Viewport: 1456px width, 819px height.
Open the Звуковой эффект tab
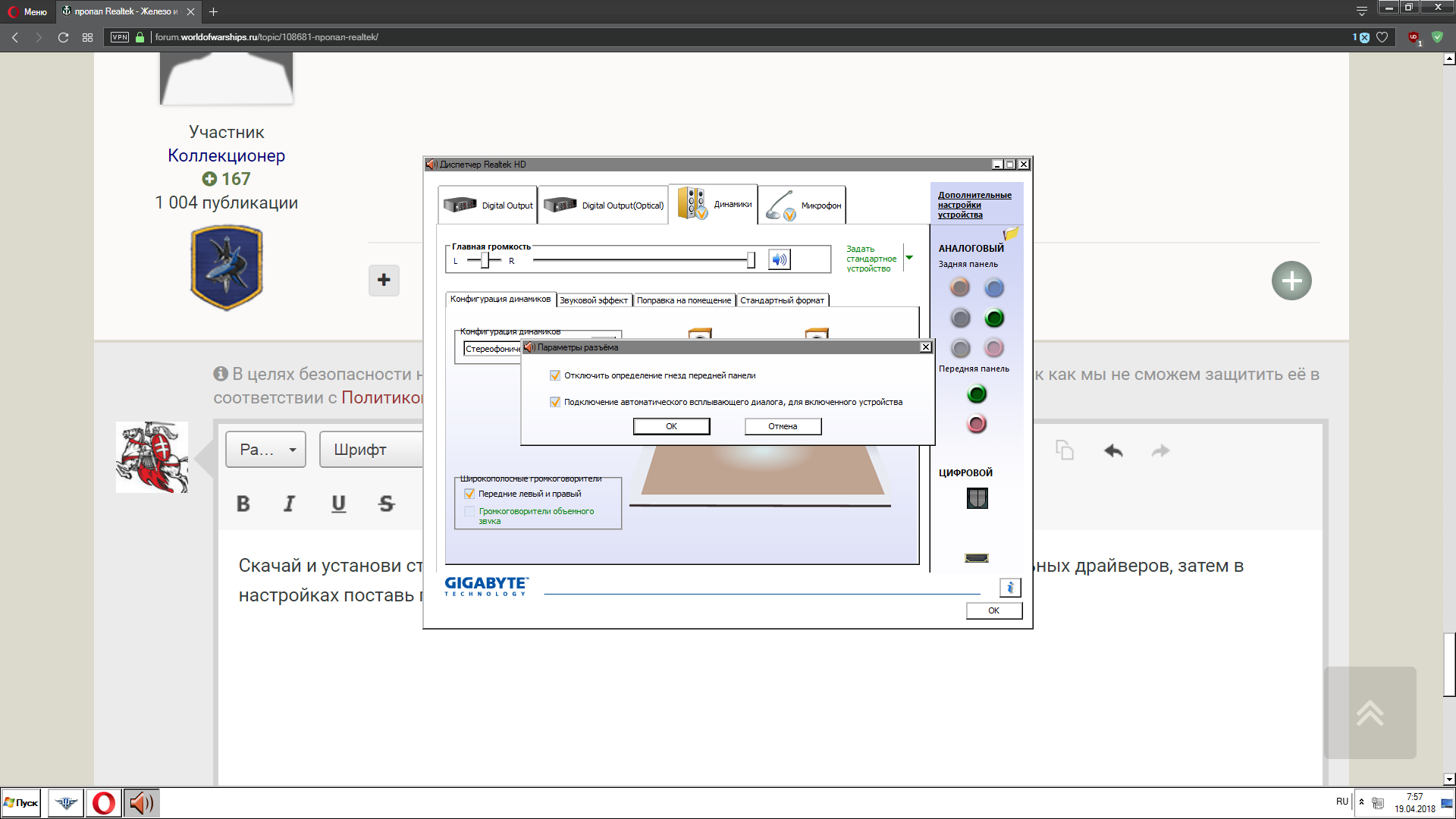click(x=594, y=300)
